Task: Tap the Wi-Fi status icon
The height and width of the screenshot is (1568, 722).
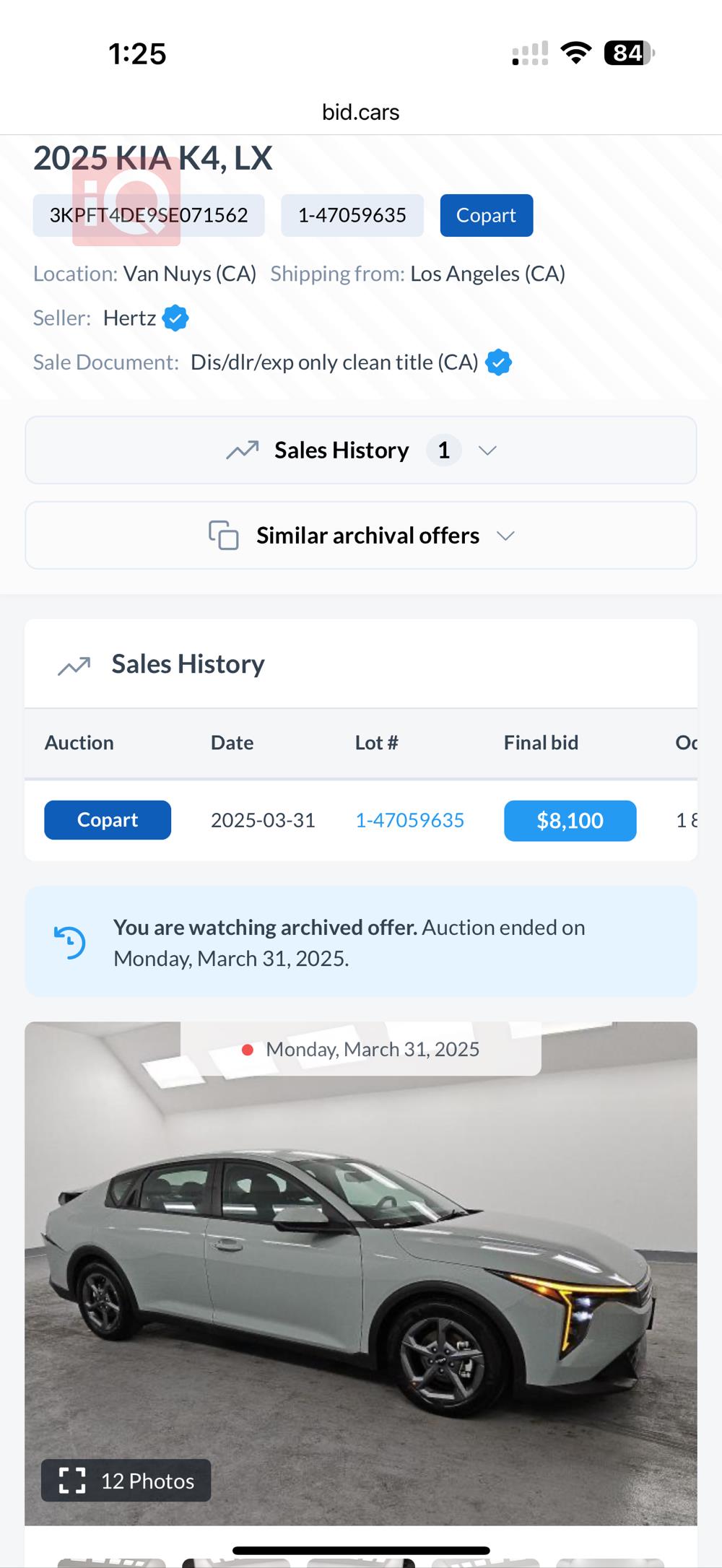Action: pos(575,53)
